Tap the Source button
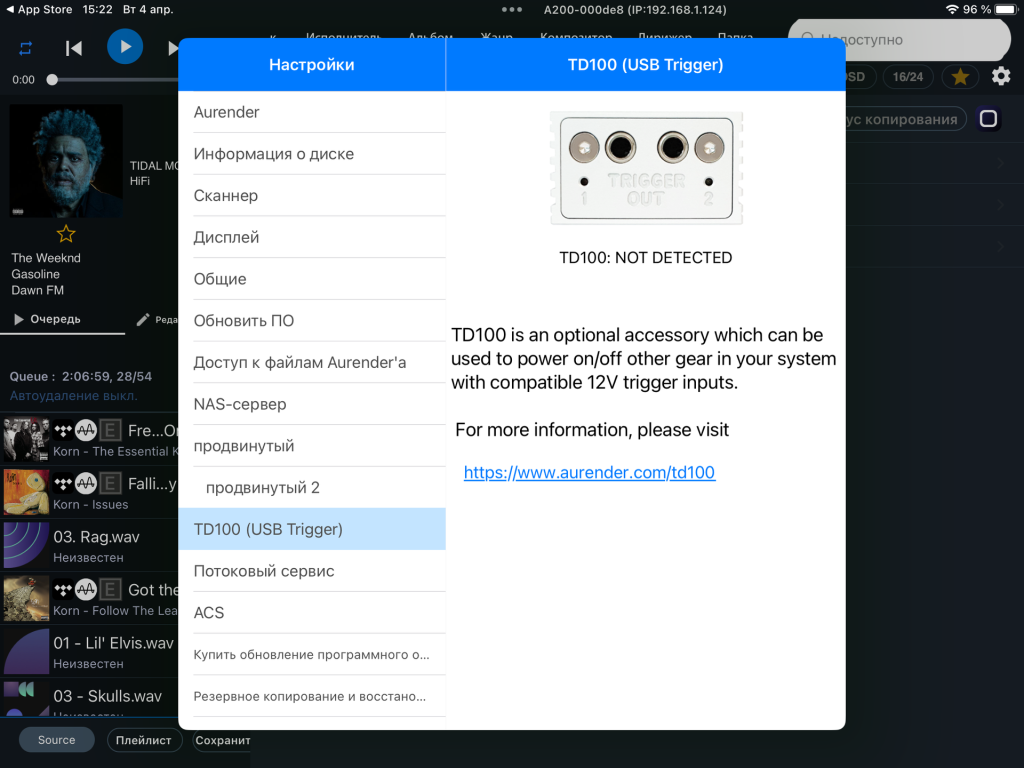 pyautogui.click(x=56, y=740)
